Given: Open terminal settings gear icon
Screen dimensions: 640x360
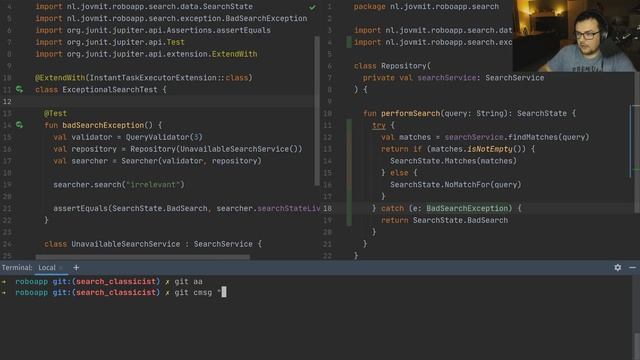Looking at the screenshot, I should coord(618,267).
